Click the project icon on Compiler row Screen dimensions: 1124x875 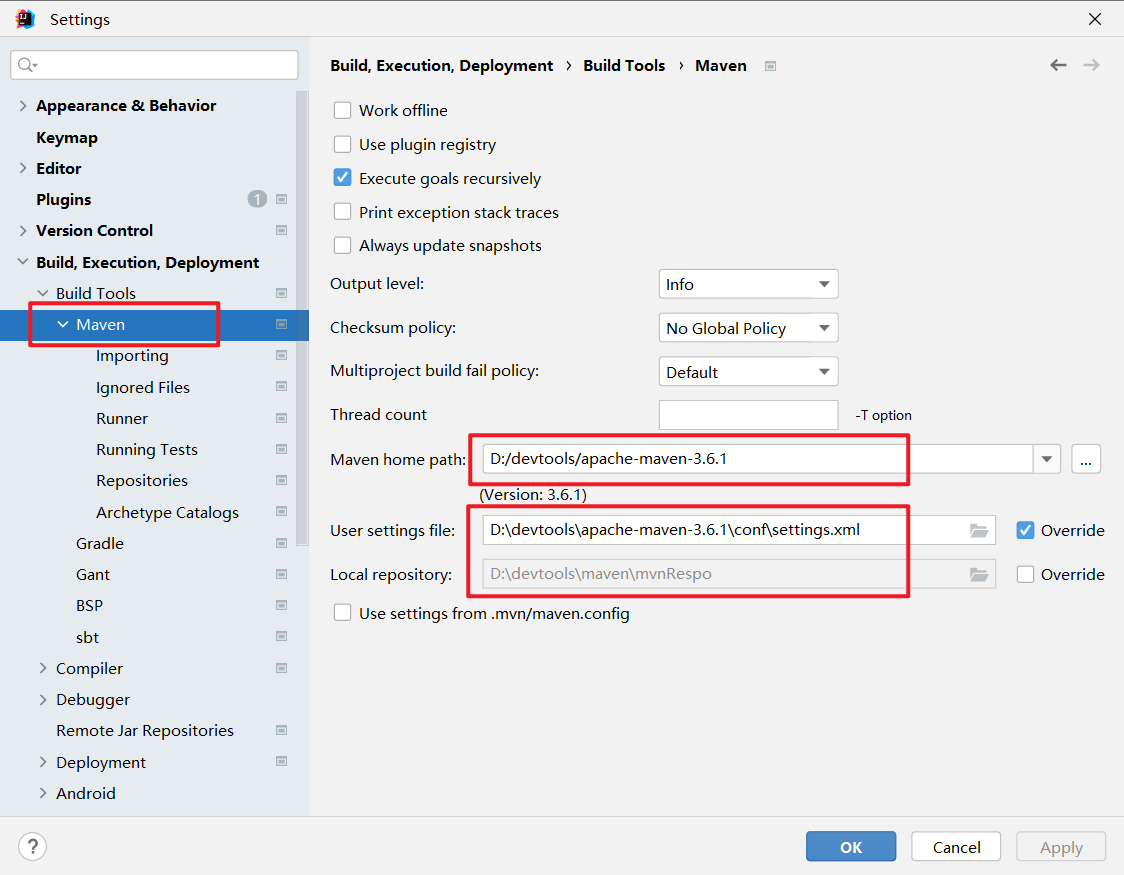coord(282,668)
